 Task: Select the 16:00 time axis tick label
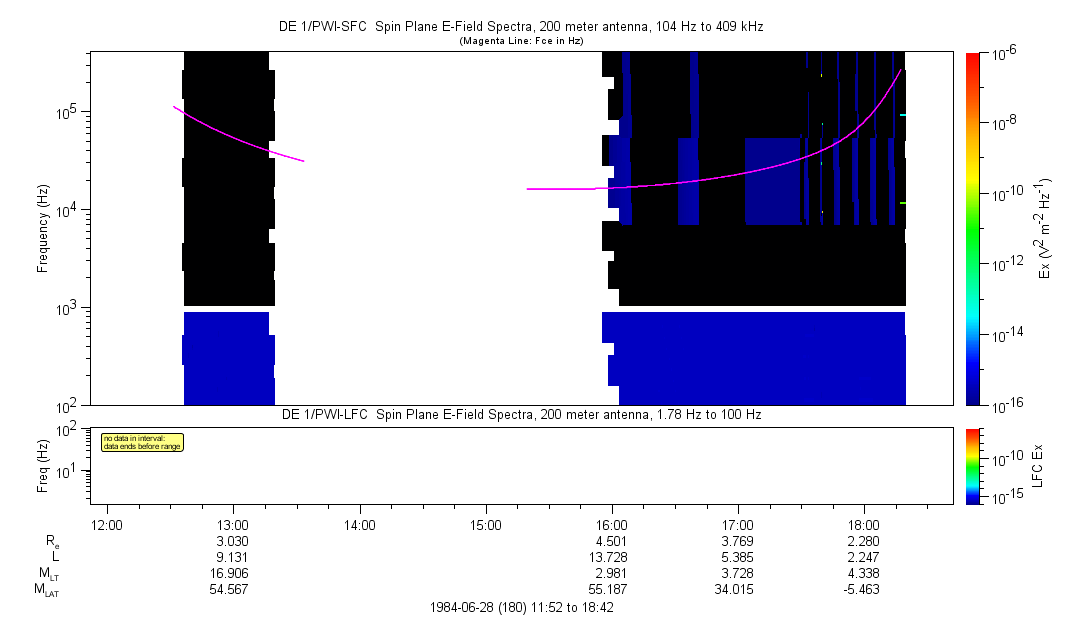(611, 524)
